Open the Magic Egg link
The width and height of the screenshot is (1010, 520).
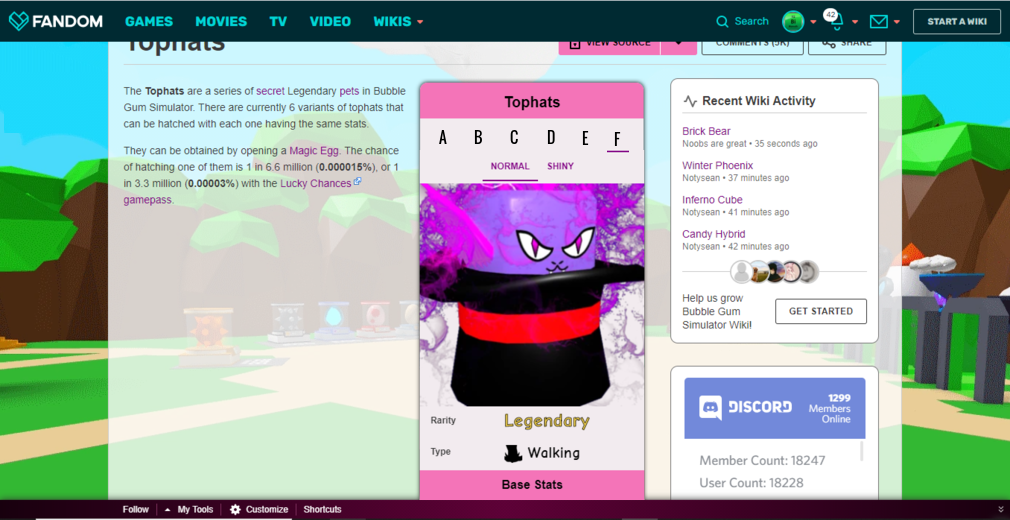click(314, 151)
